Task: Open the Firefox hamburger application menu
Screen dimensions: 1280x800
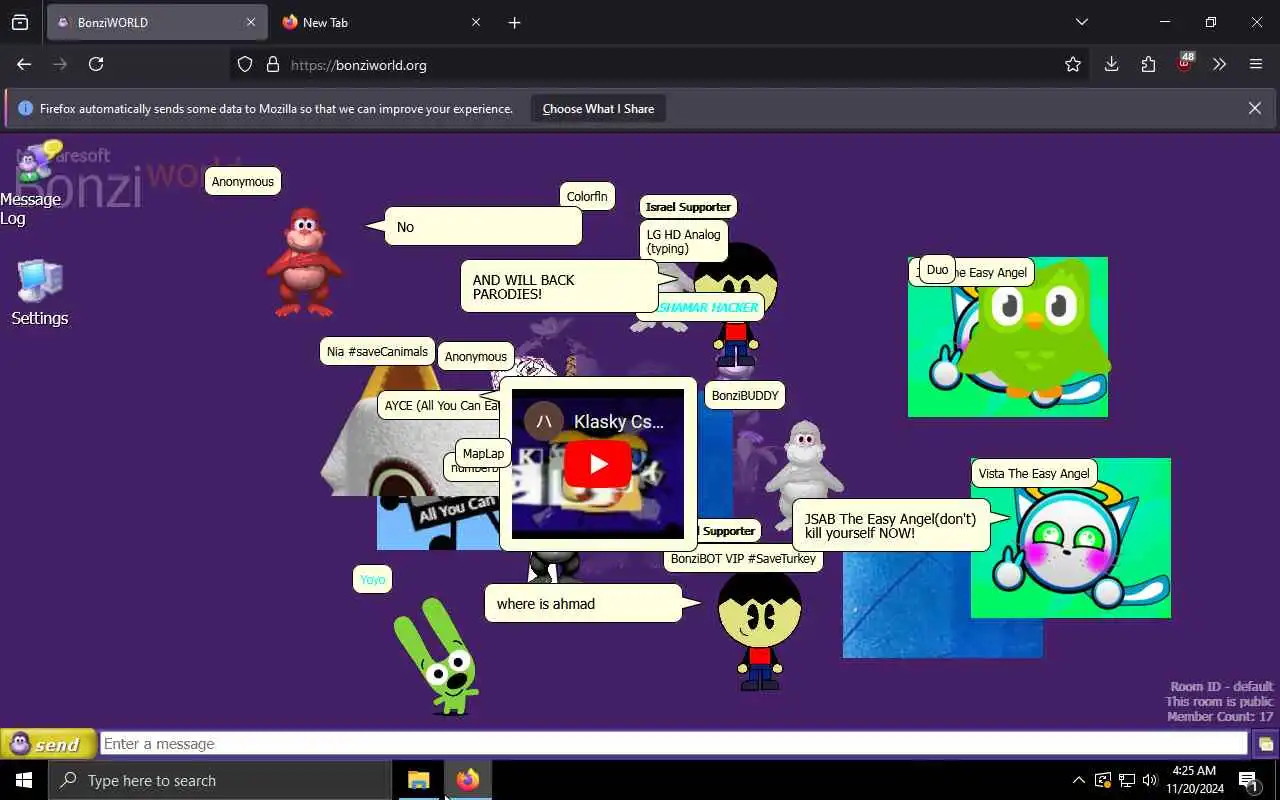Action: [1256, 64]
